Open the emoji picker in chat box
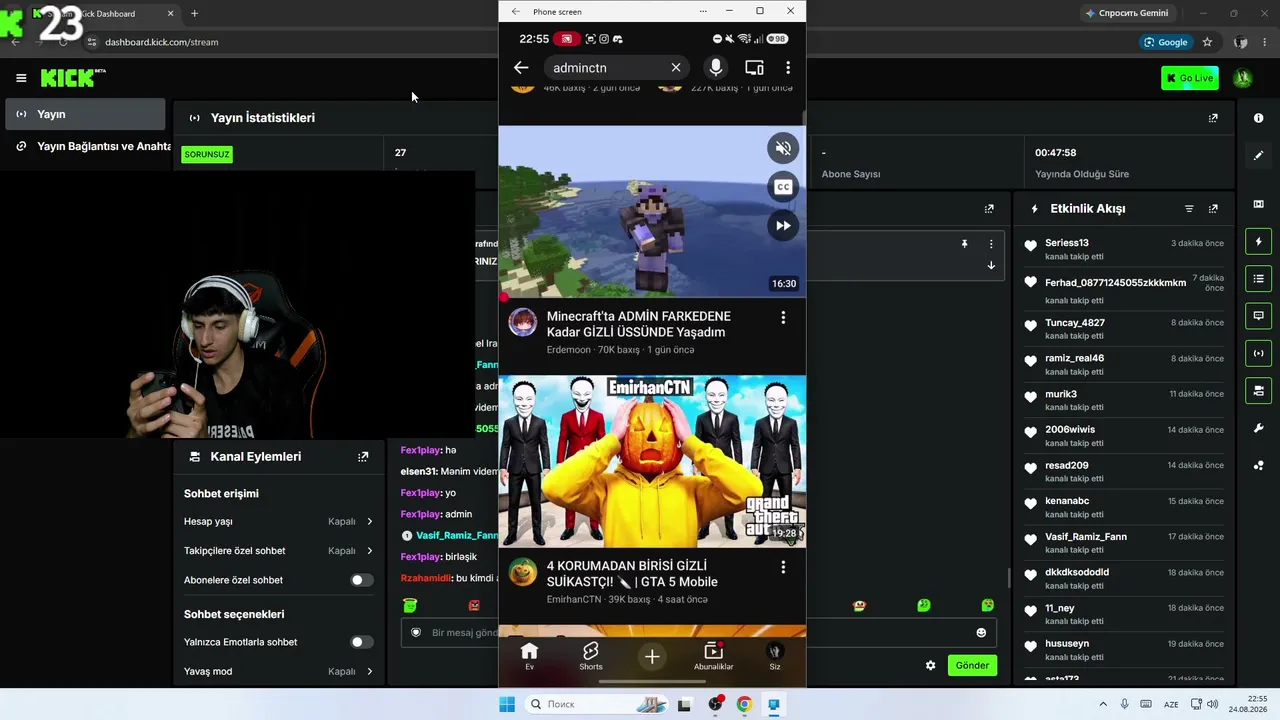This screenshot has width=1280, height=720. 981,633
